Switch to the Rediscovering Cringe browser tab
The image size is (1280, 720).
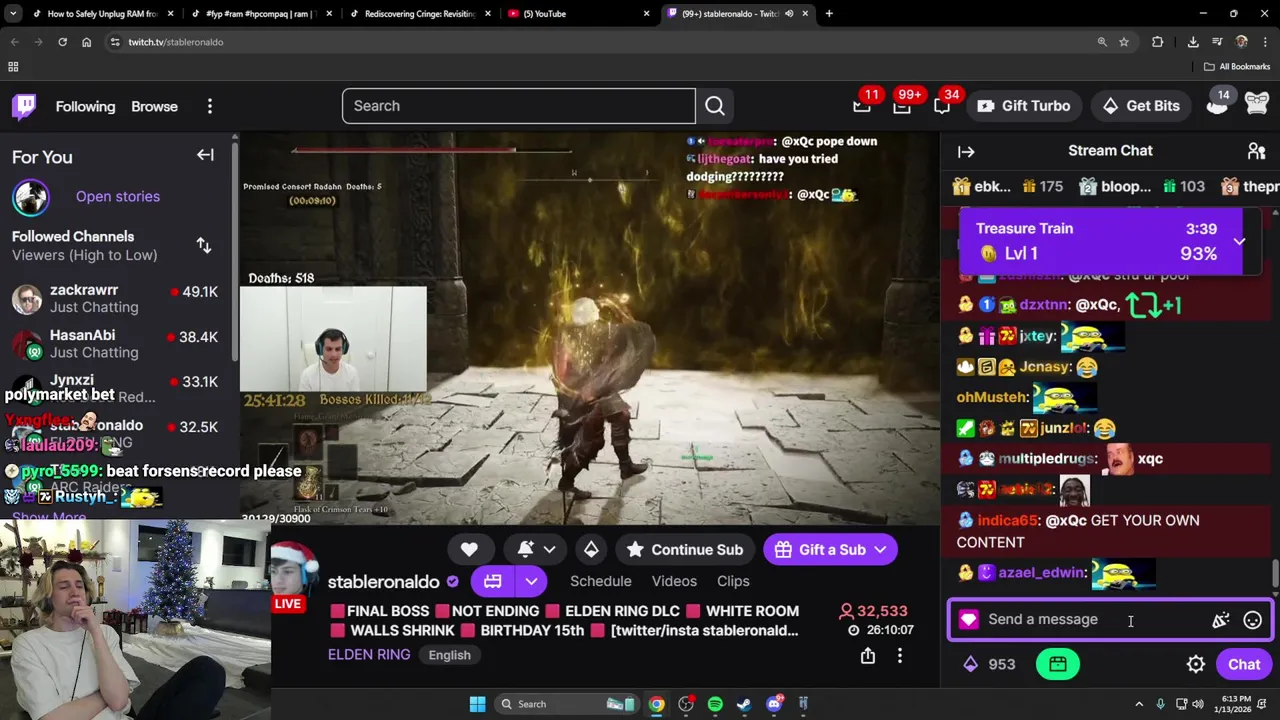click(x=420, y=14)
